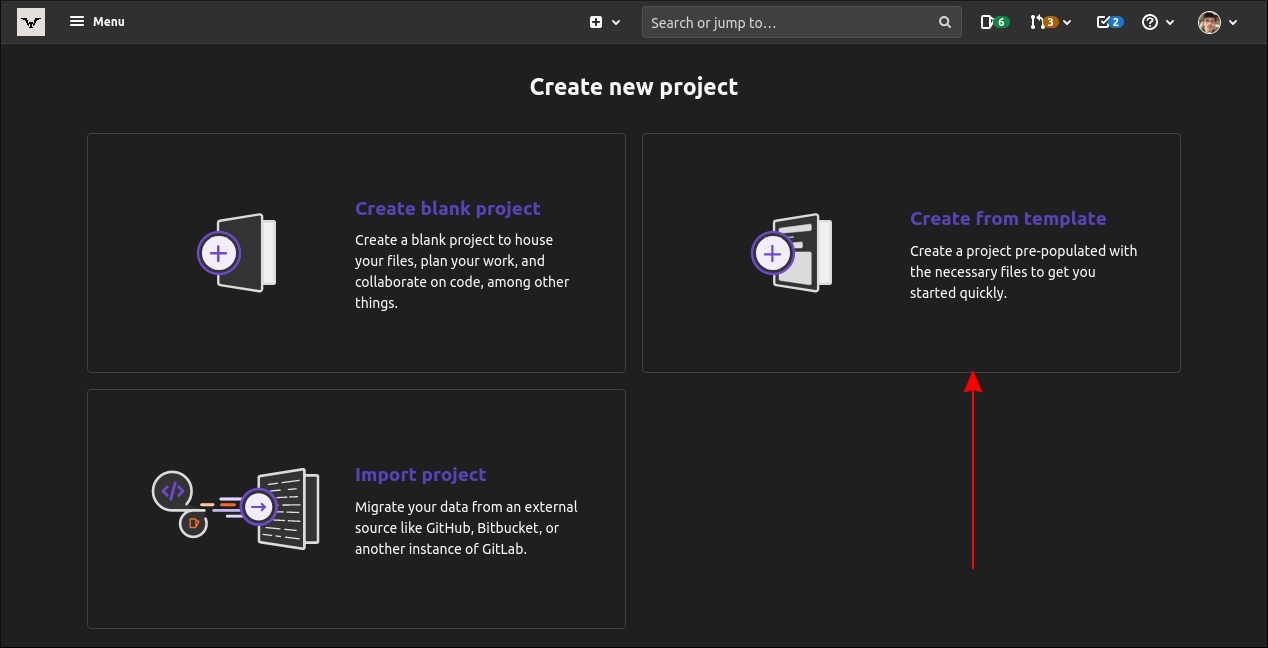Click the plus icon to create something new
1268x648 pixels.
coord(593,21)
